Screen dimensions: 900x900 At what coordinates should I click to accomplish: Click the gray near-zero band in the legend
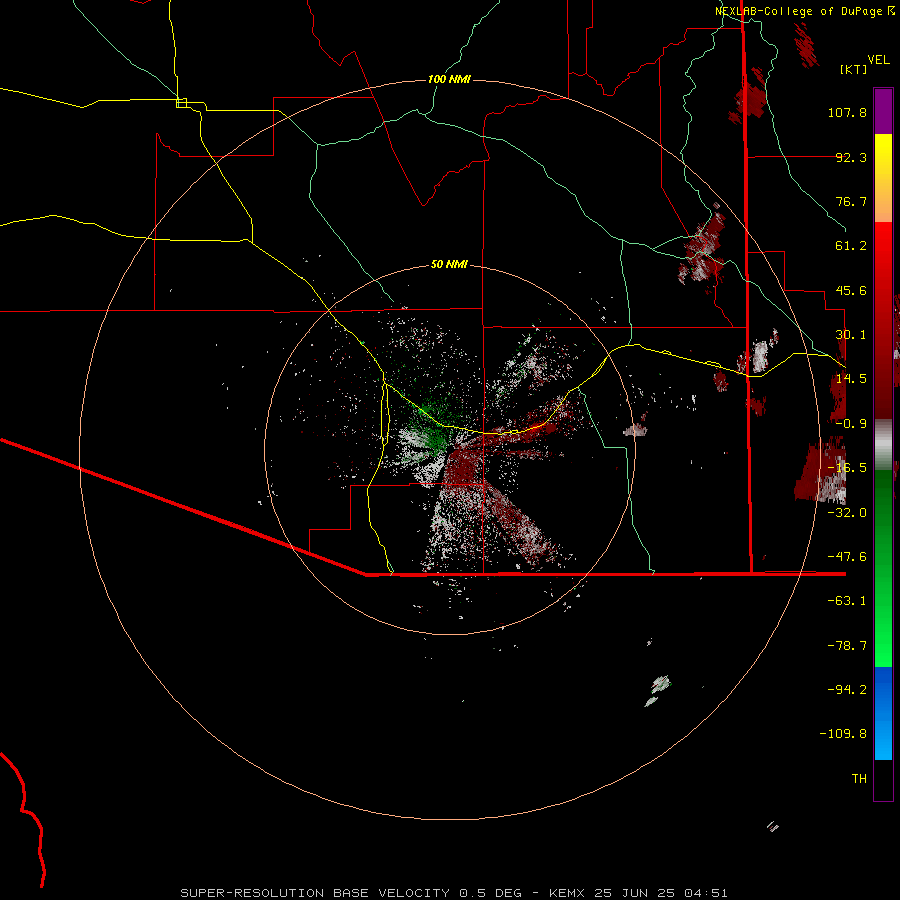click(883, 443)
